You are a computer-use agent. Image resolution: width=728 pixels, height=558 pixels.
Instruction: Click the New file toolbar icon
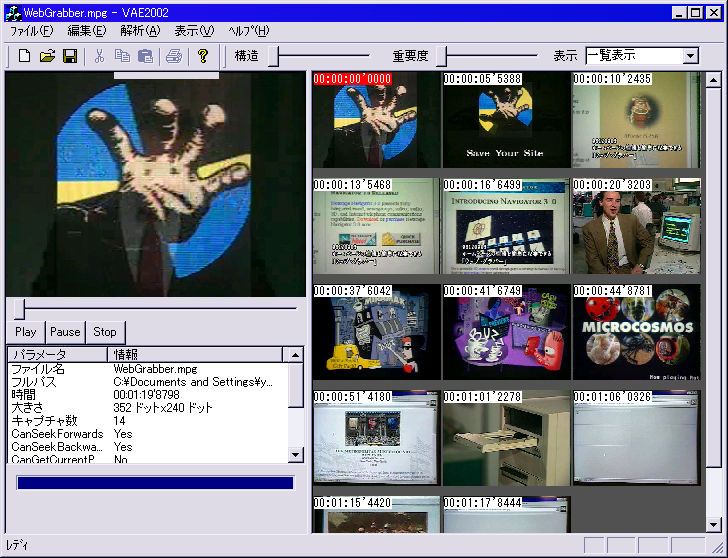point(24,56)
